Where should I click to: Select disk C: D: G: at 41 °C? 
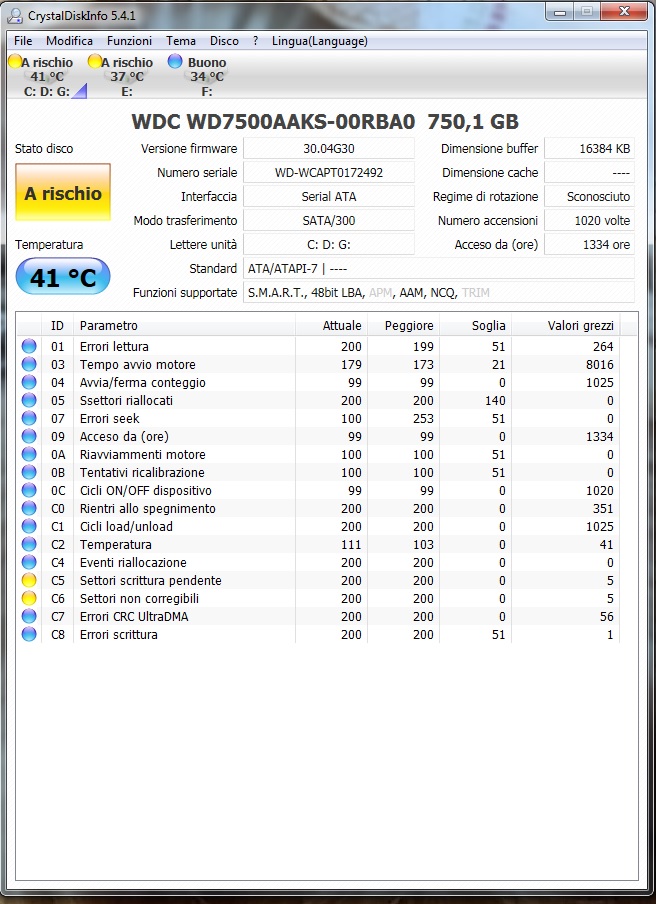coord(47,76)
